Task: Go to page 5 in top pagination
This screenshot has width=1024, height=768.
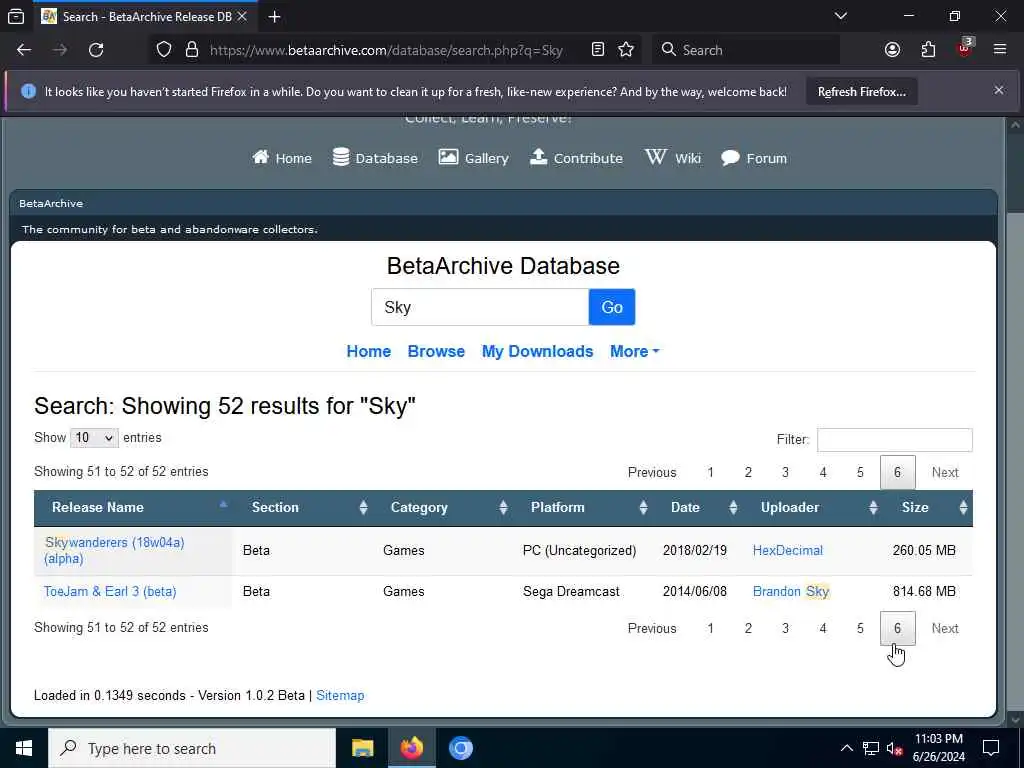Action: [860, 472]
